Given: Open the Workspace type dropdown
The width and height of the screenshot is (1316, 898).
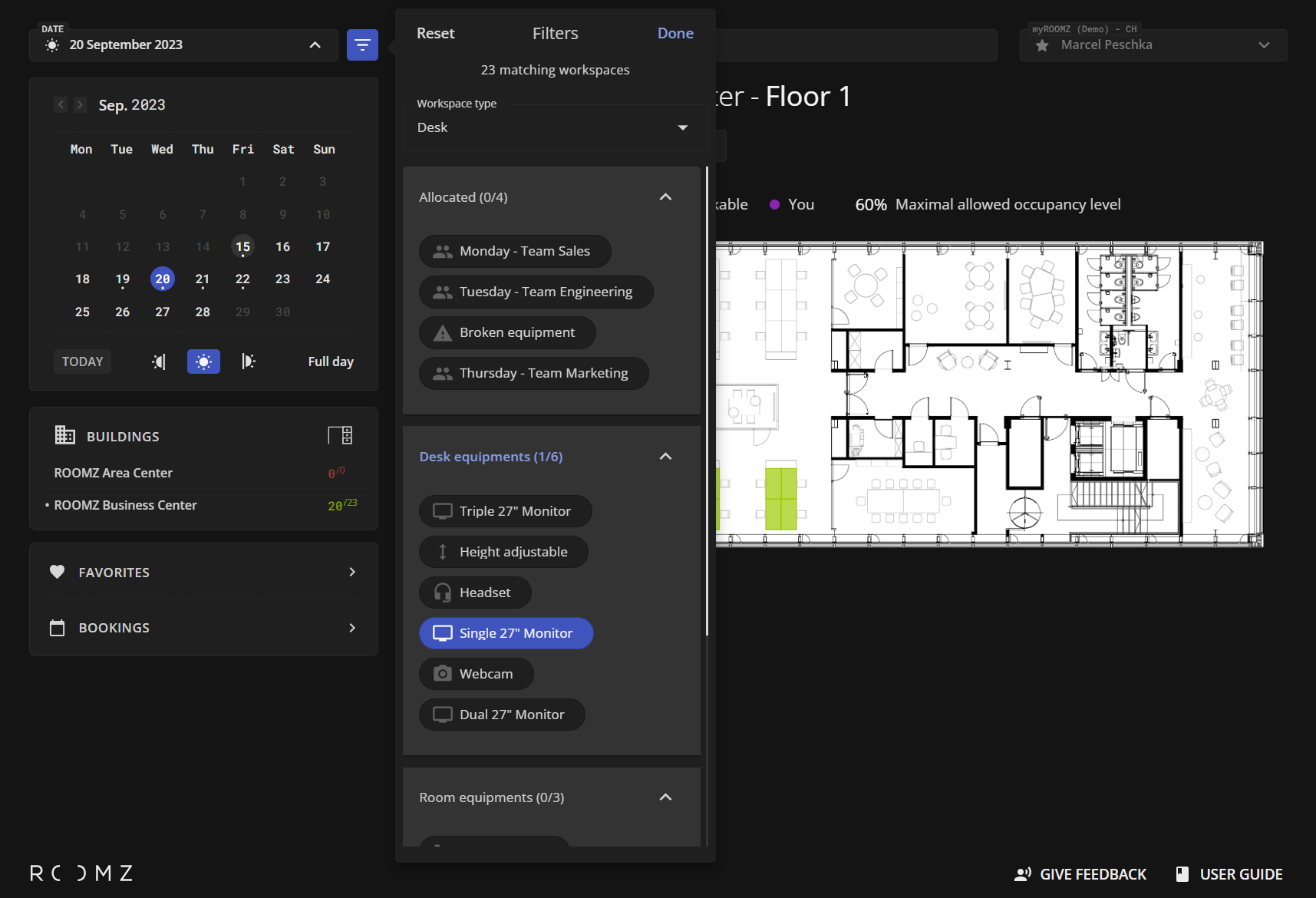Looking at the screenshot, I should pyautogui.click(x=554, y=127).
